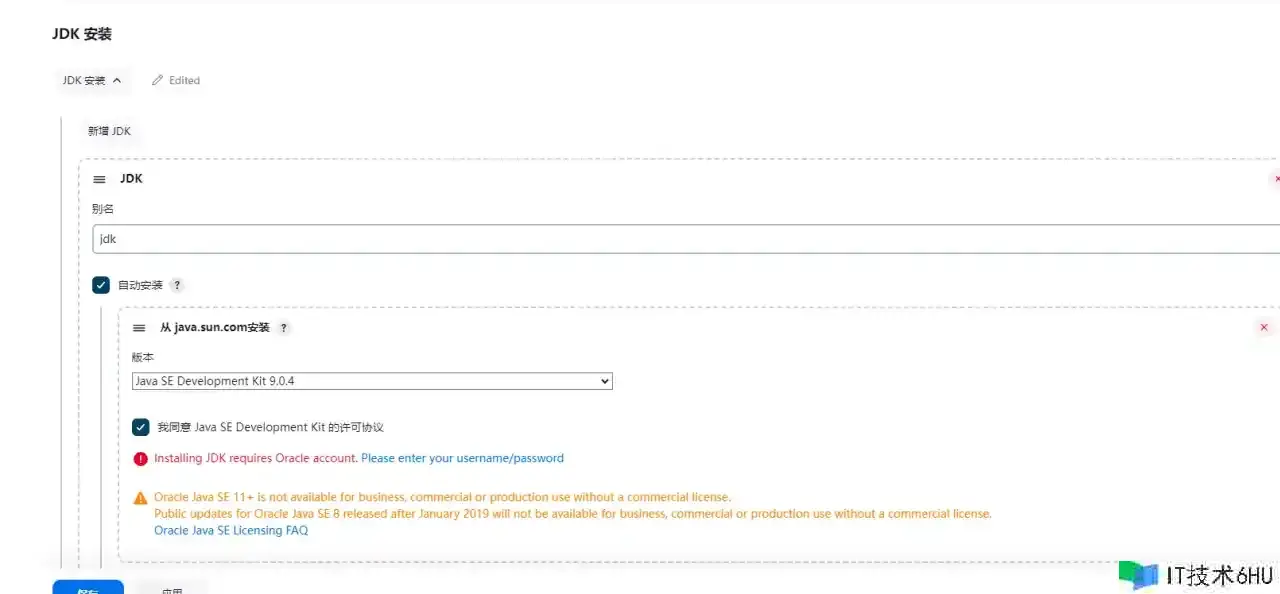Screen dimensions: 1280x594
Task: Delete the java.sun.com installer with red X
Action: (x=1263, y=328)
